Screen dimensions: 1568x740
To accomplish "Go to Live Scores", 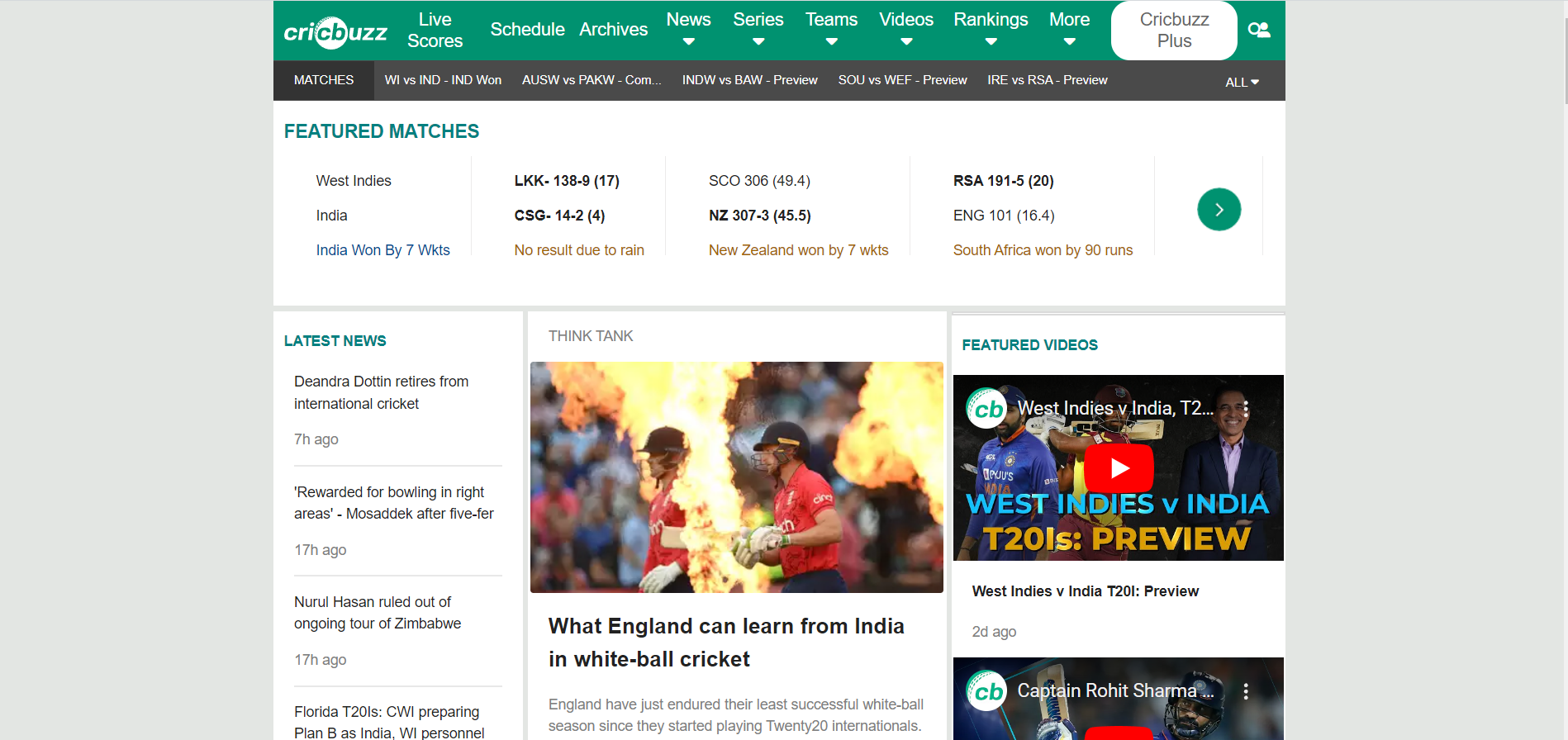I will [435, 31].
